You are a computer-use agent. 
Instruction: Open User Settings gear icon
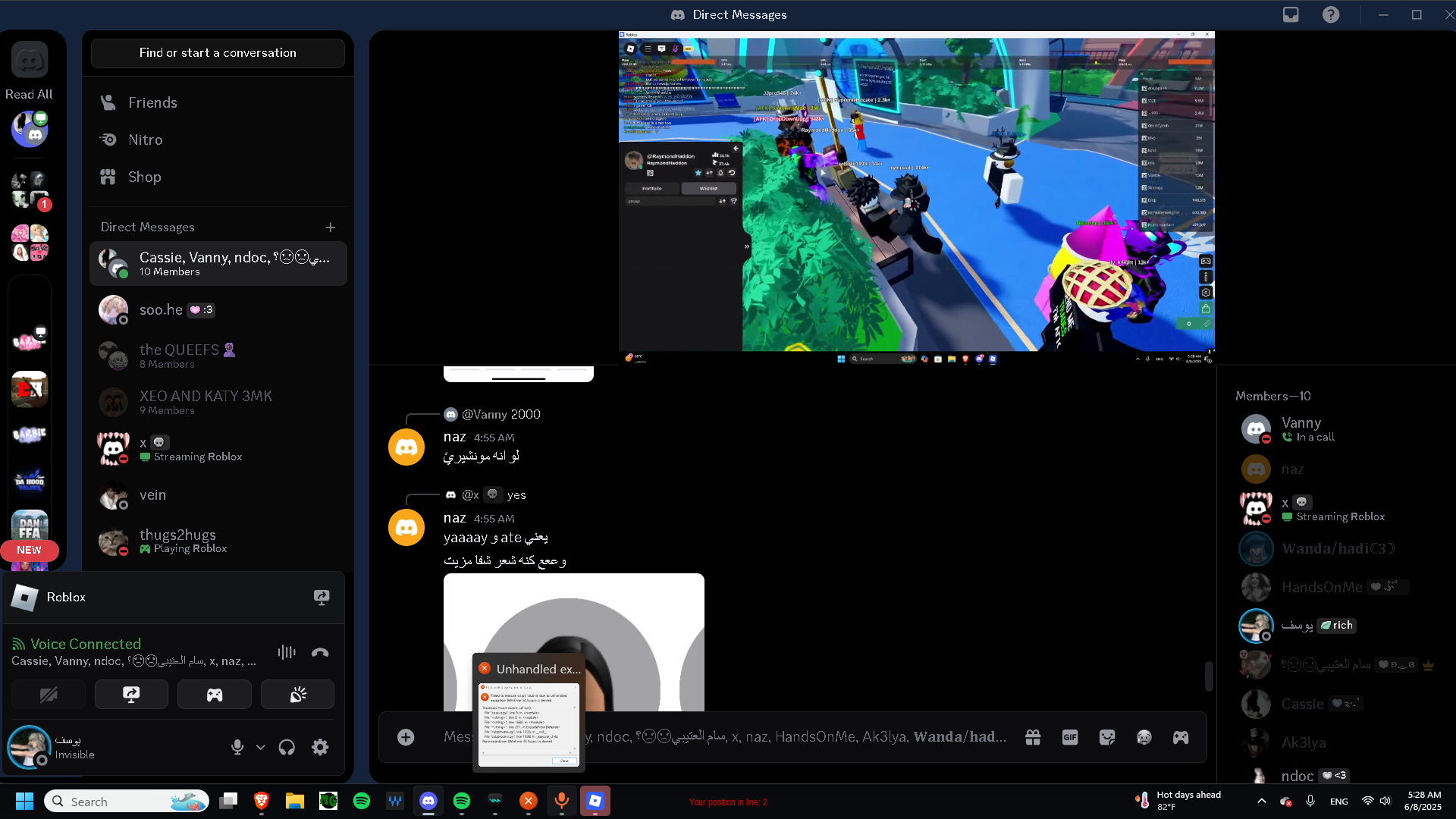pyautogui.click(x=320, y=747)
